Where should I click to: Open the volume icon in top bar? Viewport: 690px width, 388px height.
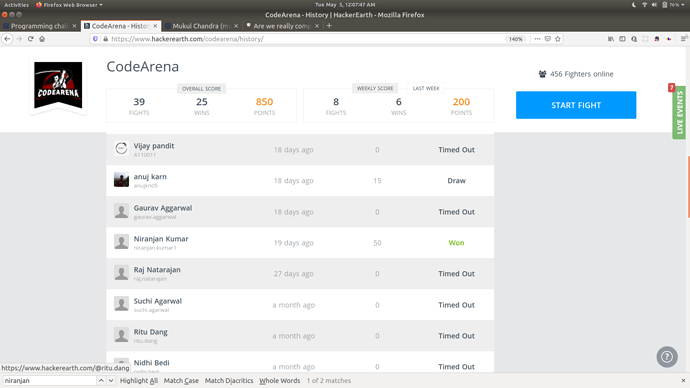coord(654,5)
